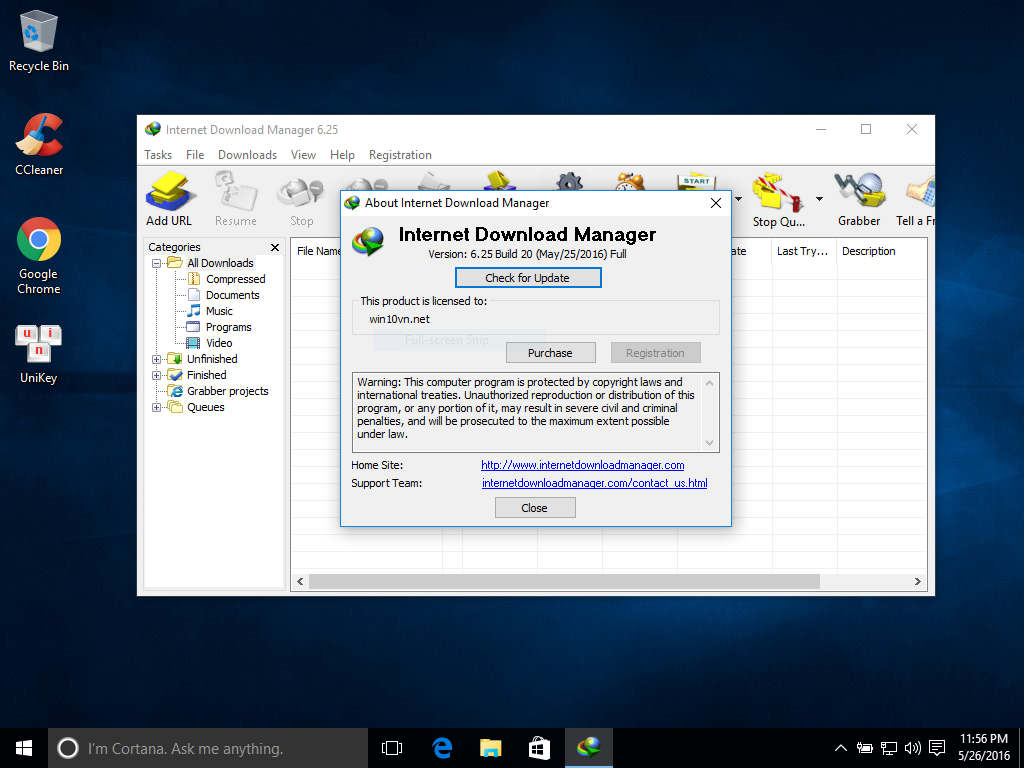This screenshot has height=768, width=1024.
Task: Click the Last Try column header
Action: (805, 251)
